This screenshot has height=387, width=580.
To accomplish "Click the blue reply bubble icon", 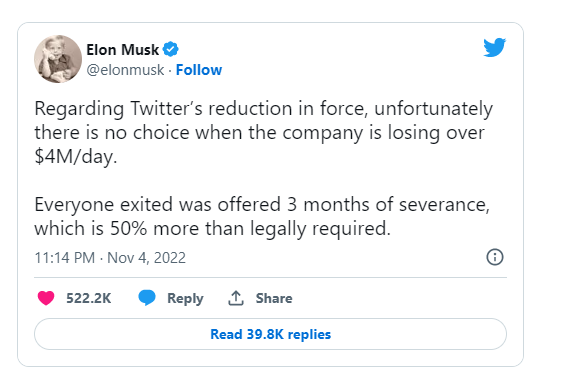I will [x=147, y=298].
